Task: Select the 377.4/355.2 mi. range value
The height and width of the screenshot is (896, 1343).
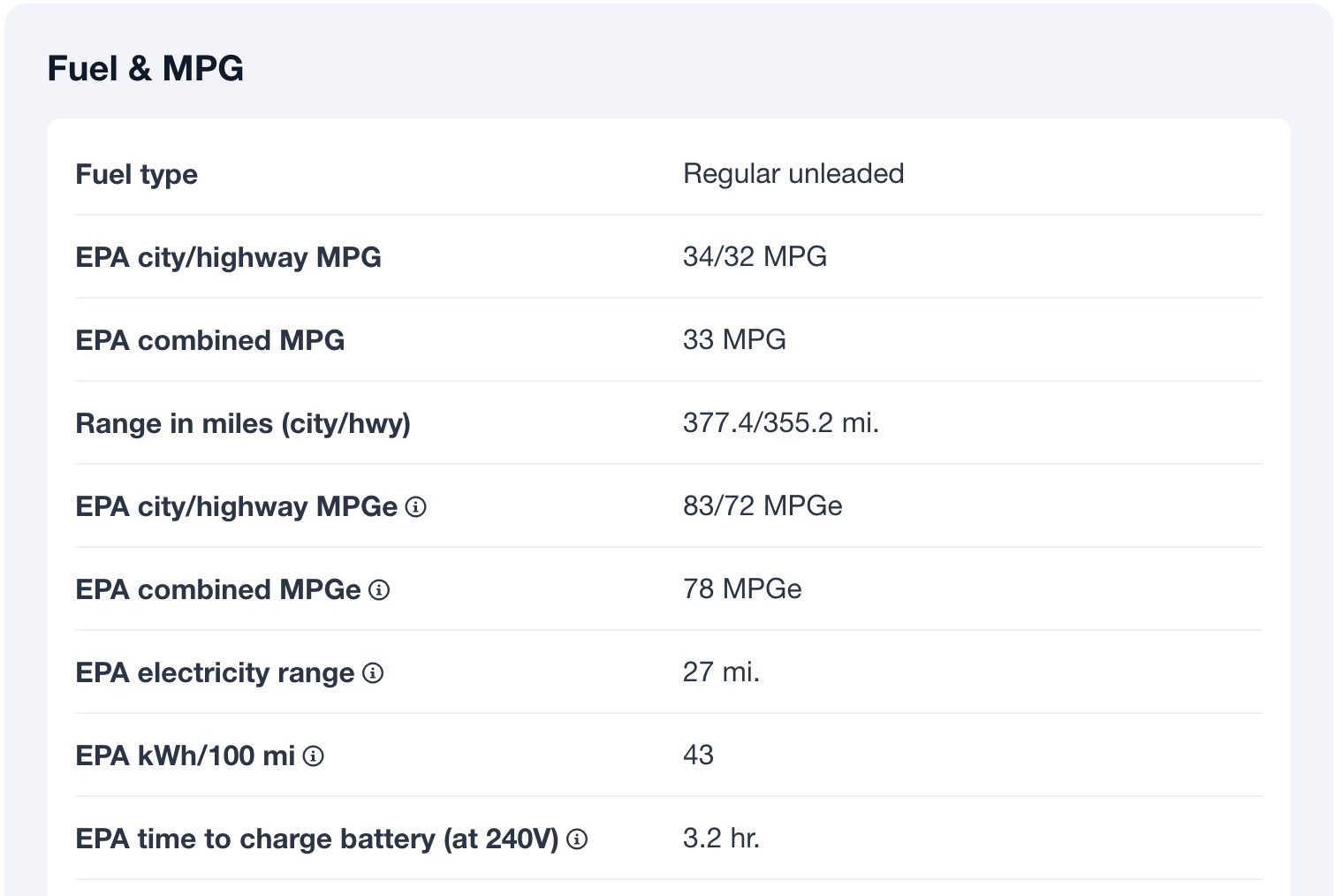Action: [780, 423]
